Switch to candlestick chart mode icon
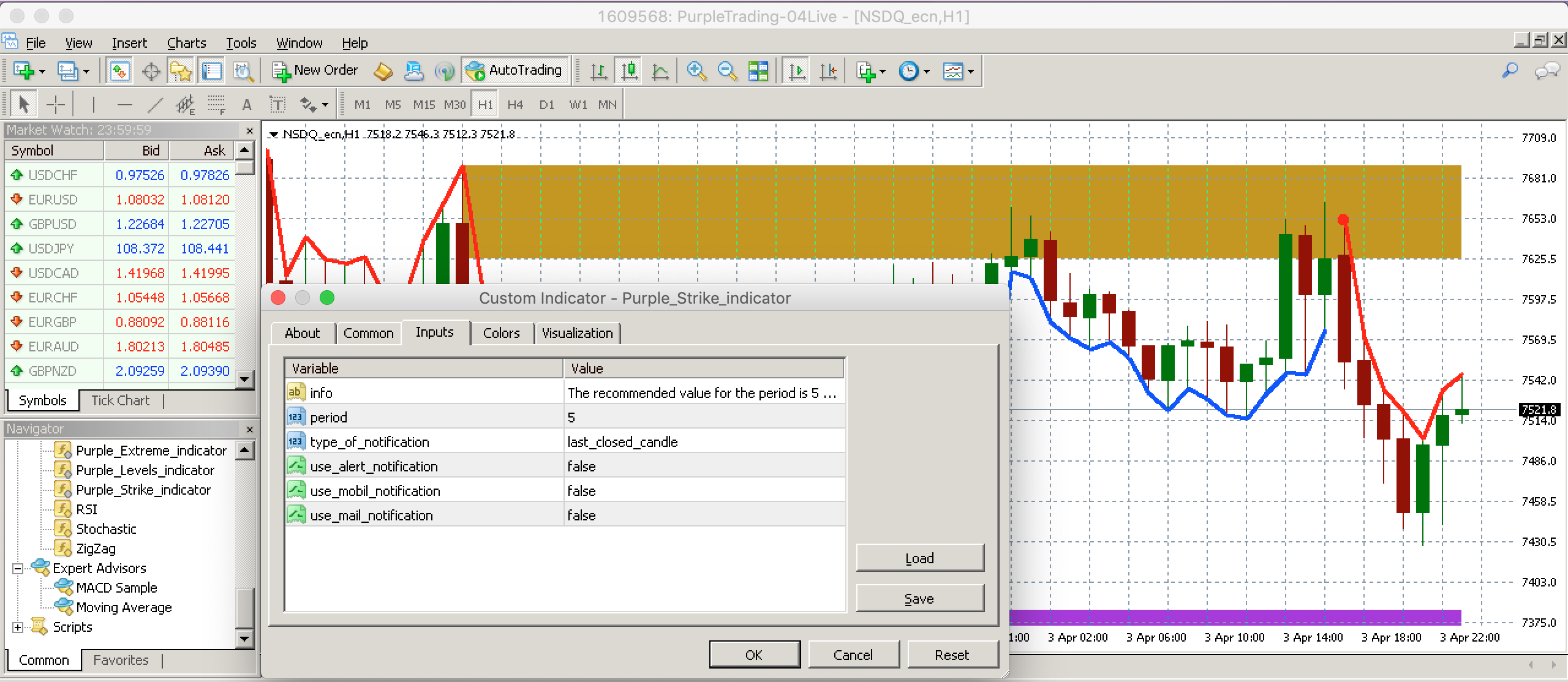 point(629,71)
